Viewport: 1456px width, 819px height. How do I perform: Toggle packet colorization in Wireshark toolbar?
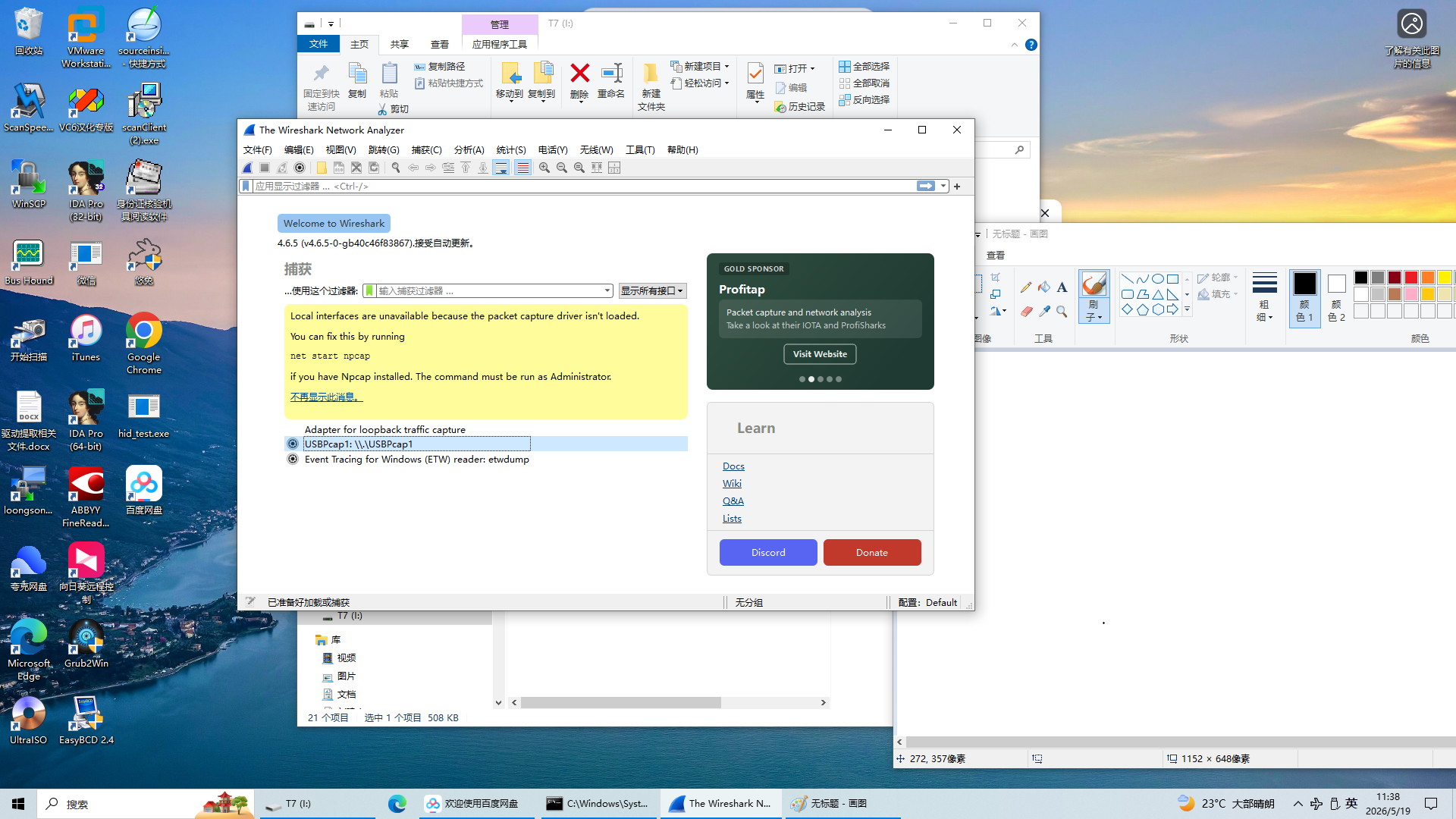click(523, 168)
